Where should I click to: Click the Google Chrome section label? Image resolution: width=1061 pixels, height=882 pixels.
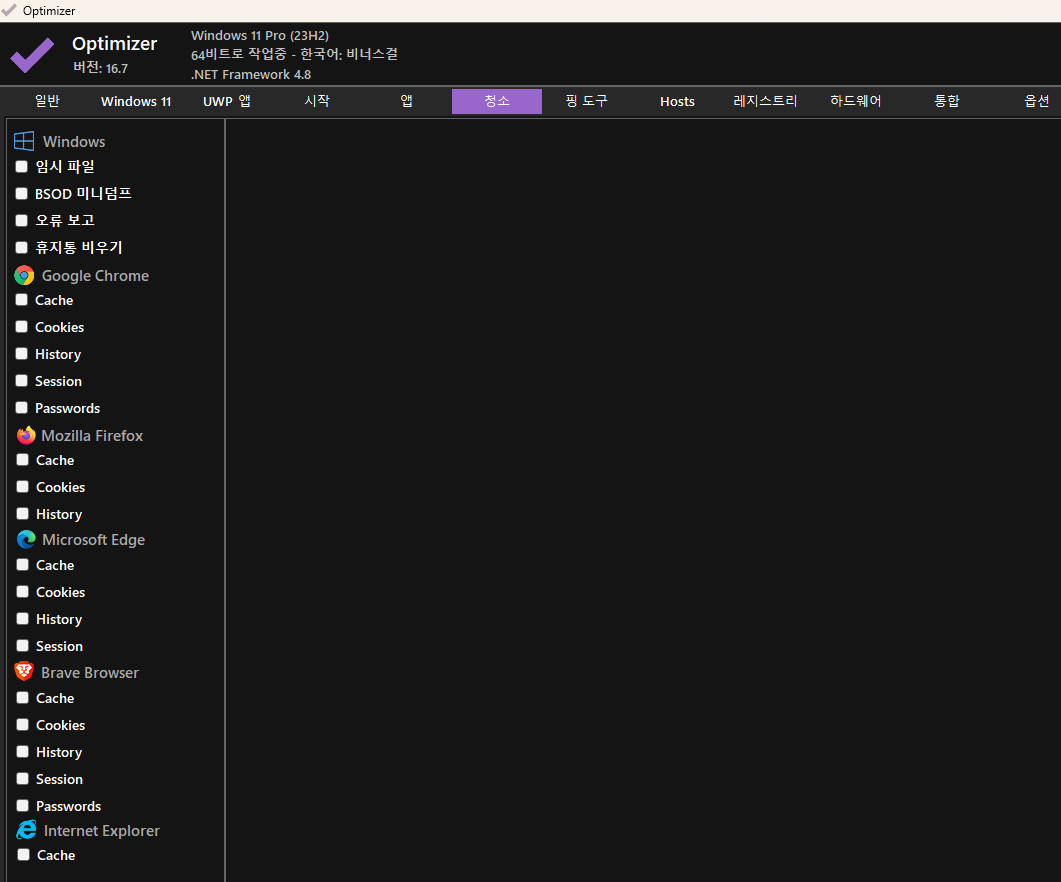95,276
